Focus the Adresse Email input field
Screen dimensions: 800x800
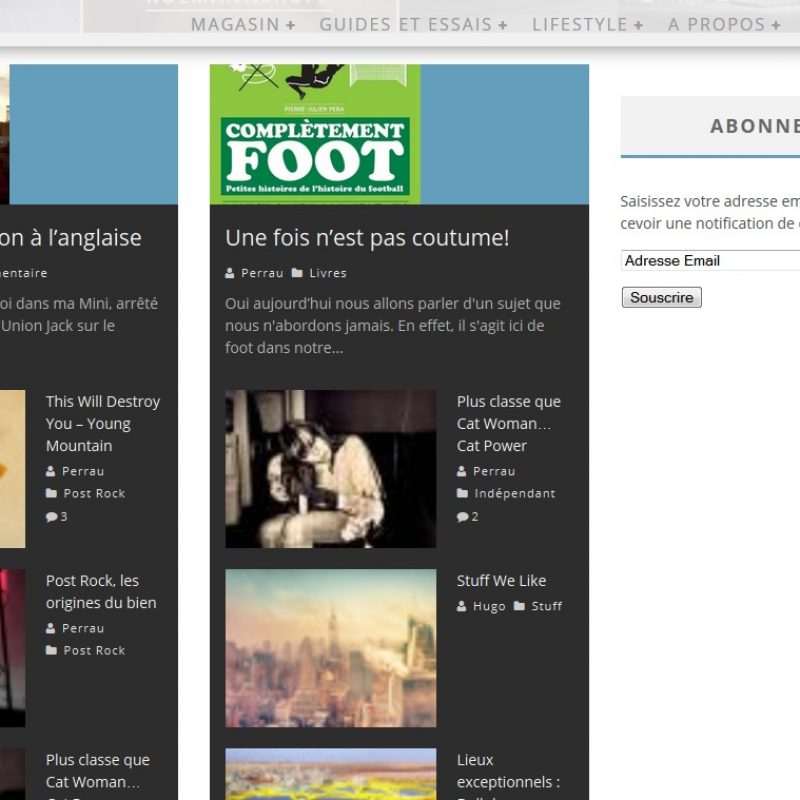(x=710, y=261)
